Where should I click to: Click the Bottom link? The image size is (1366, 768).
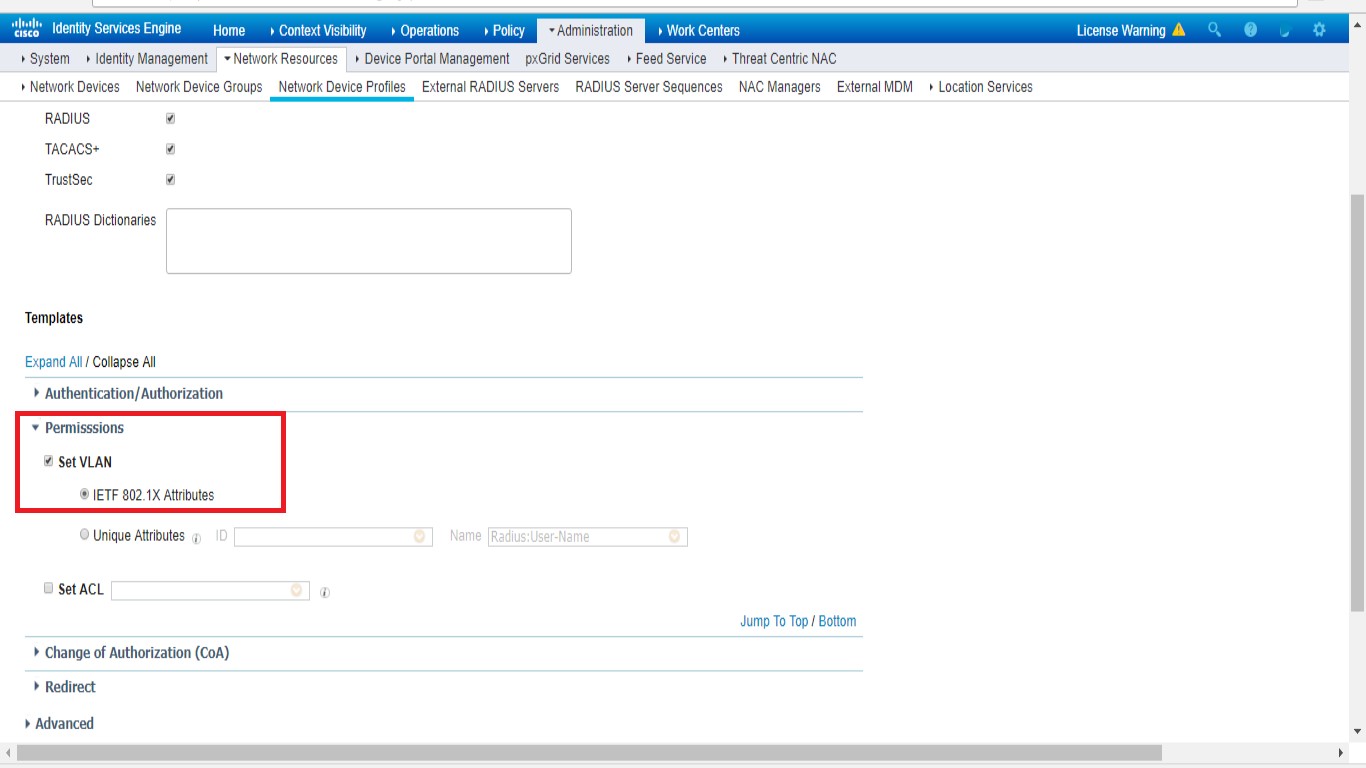[837, 621]
